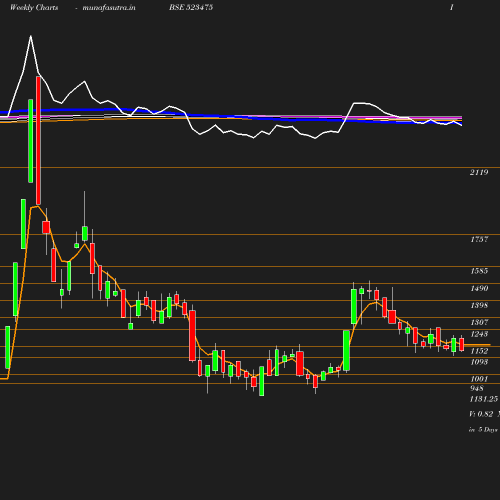Select the 1243 price level label

pos(479,334)
